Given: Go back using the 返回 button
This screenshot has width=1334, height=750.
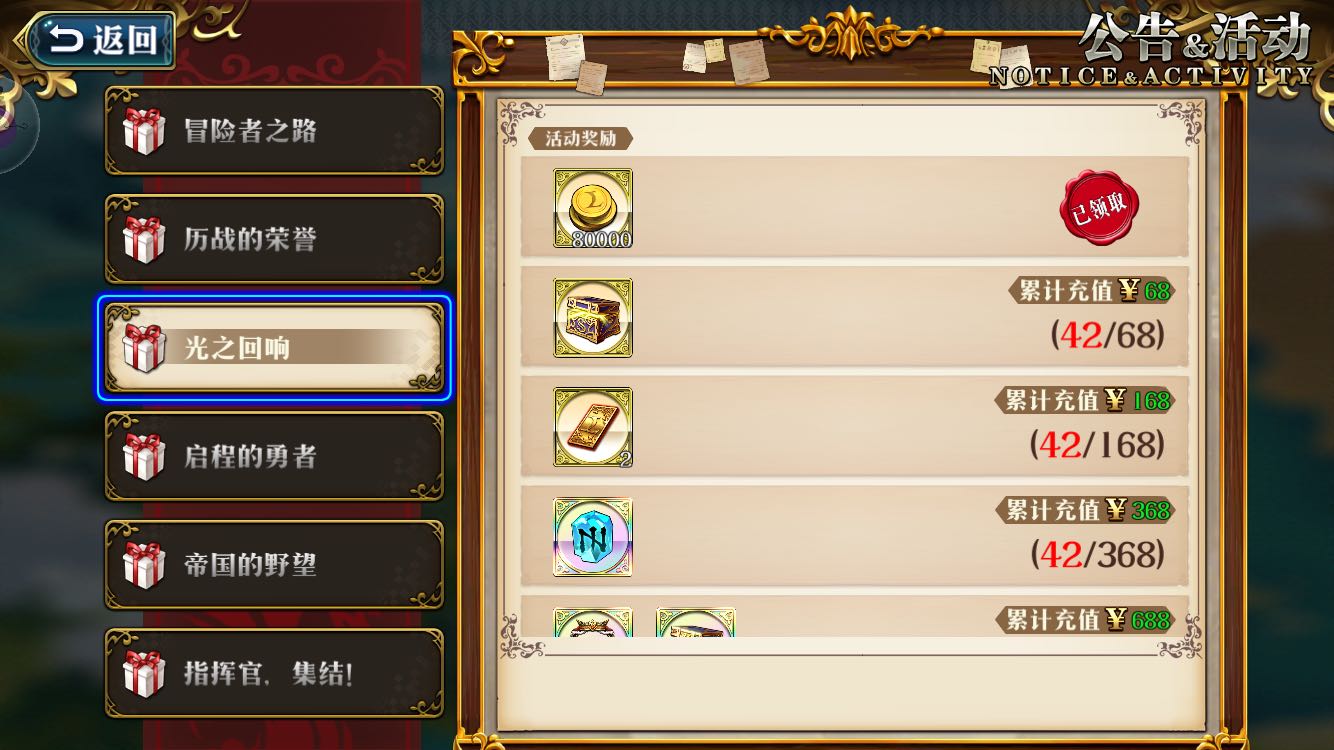Looking at the screenshot, I should pyautogui.click(x=98, y=40).
